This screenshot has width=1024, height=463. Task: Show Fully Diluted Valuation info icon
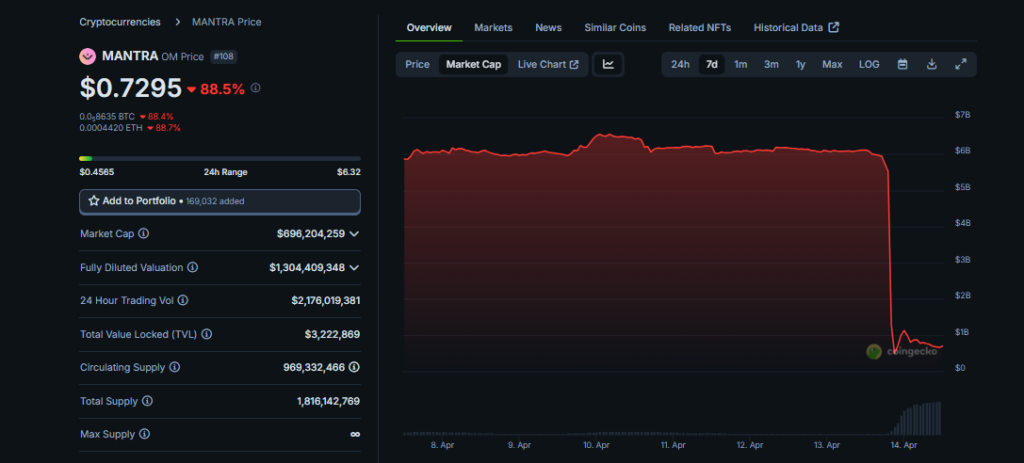tap(193, 267)
